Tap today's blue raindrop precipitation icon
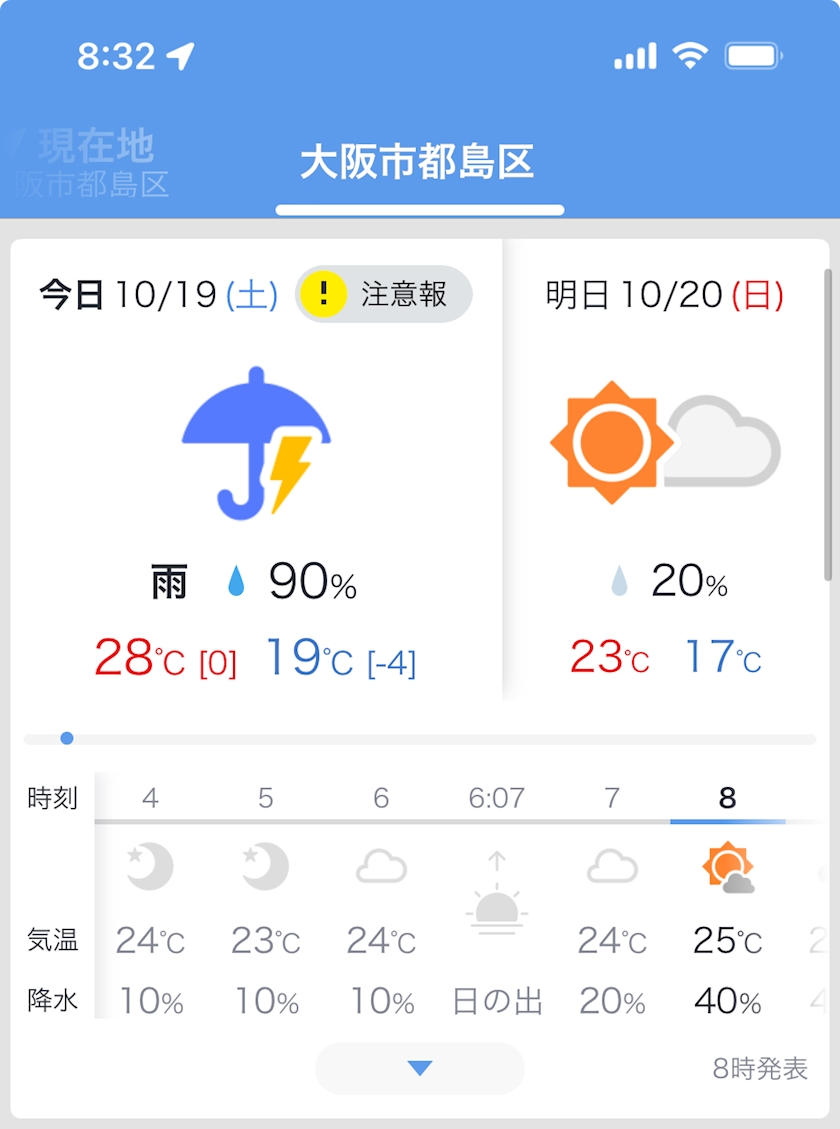The image size is (840, 1129). click(236, 582)
